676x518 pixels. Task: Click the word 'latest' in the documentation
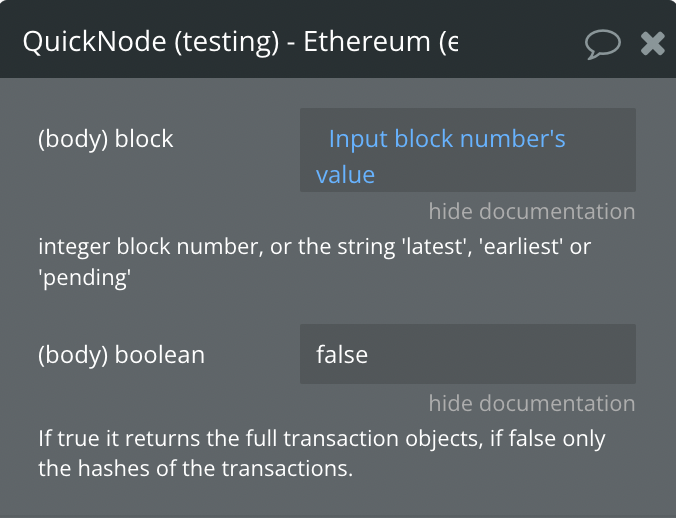click(437, 247)
